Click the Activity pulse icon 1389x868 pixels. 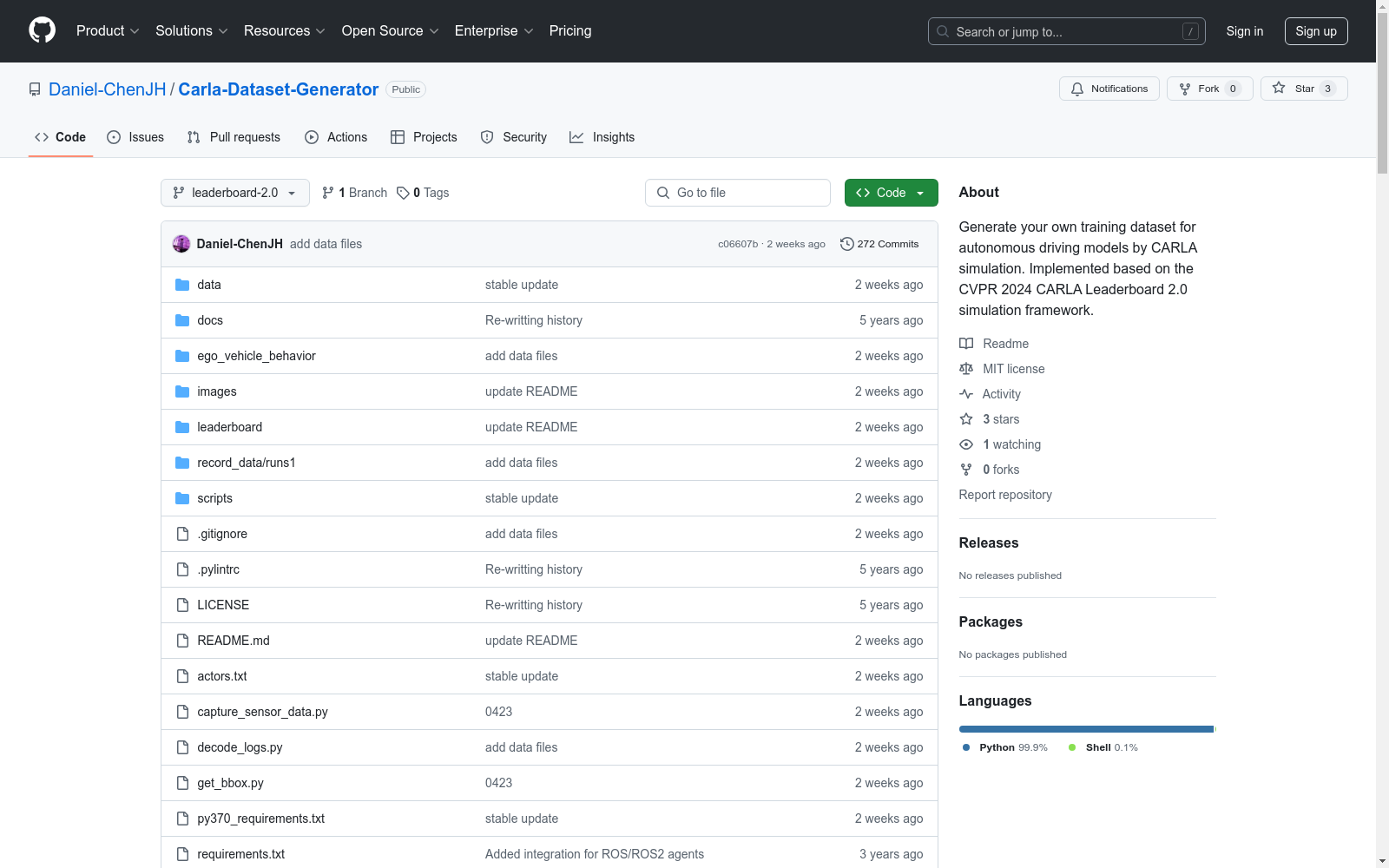[966, 394]
